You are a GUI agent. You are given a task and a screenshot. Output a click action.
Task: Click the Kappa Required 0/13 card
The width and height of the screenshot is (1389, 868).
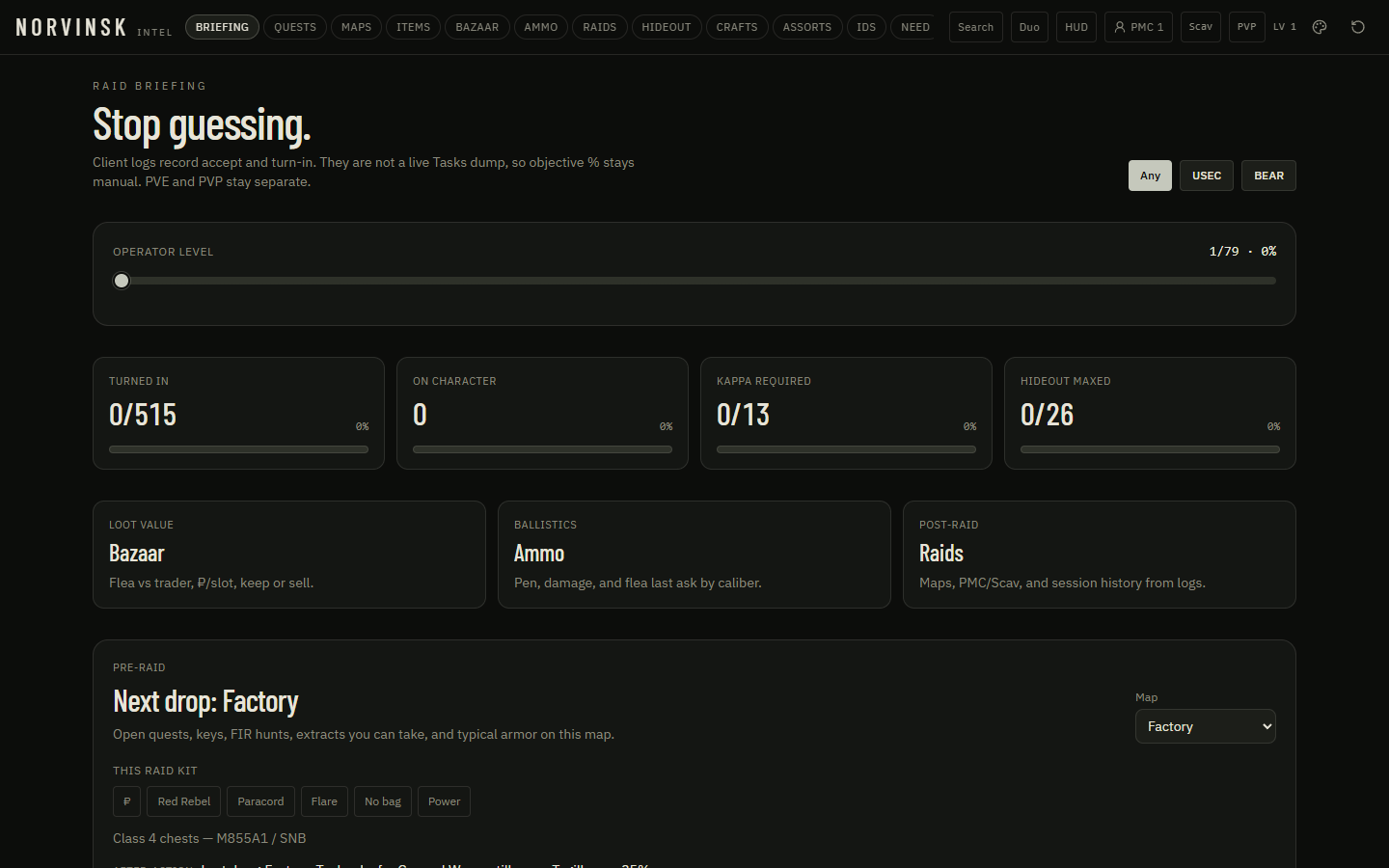pyautogui.click(x=846, y=414)
